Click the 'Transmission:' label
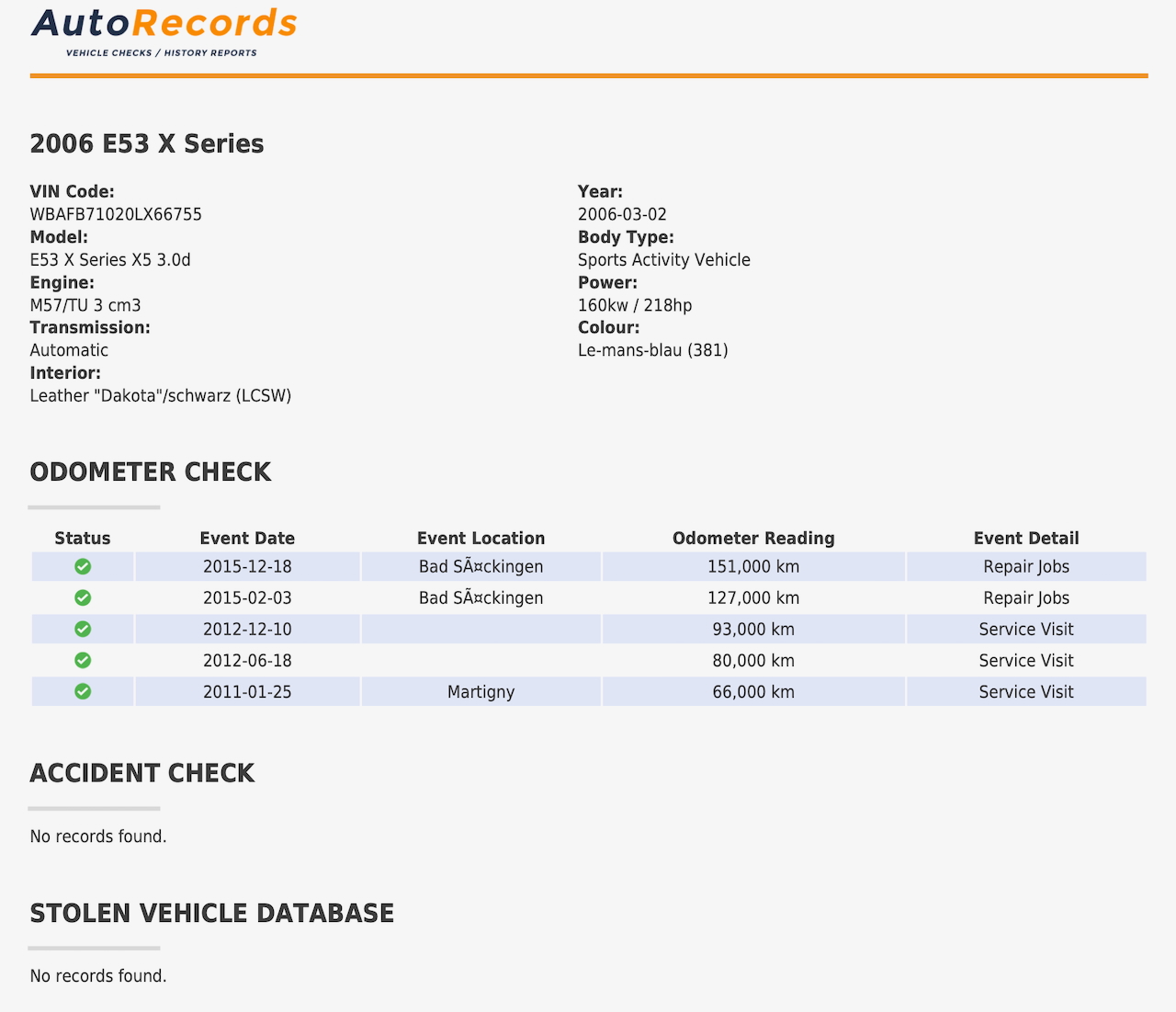Image resolution: width=1176 pixels, height=1012 pixels. pyautogui.click(x=90, y=327)
